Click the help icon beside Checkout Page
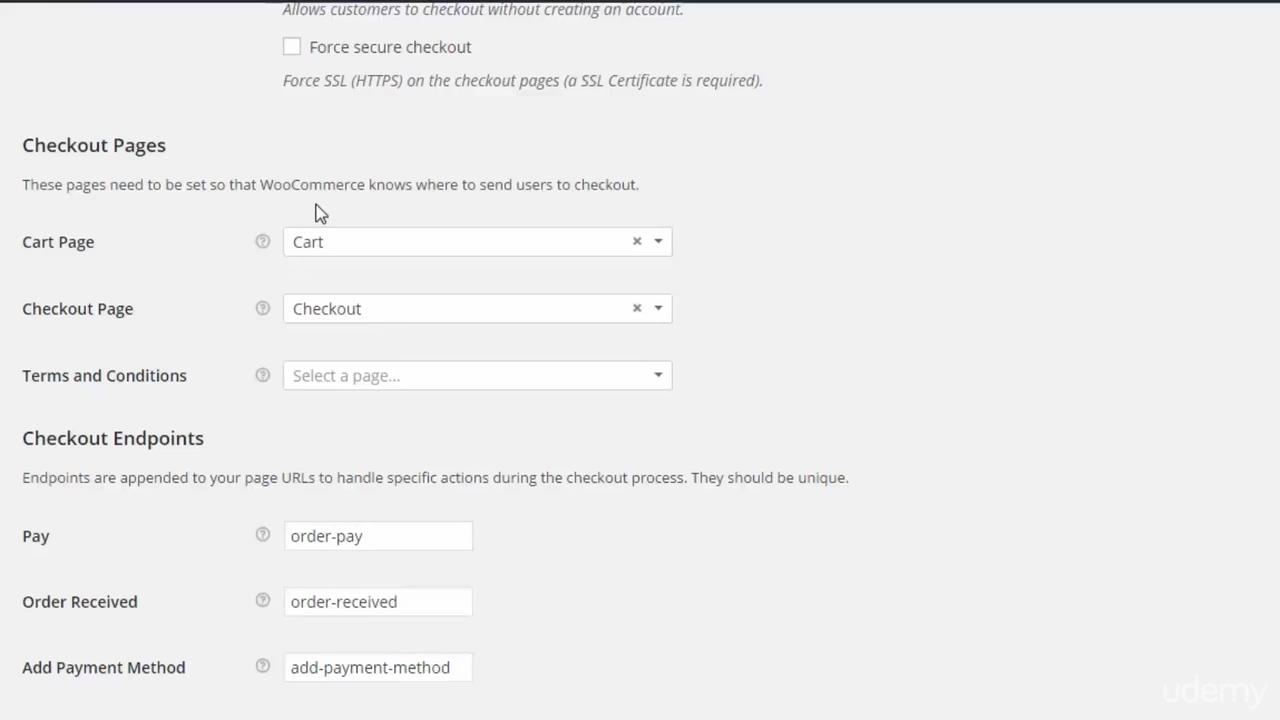The width and height of the screenshot is (1280, 720). pyautogui.click(x=262, y=308)
